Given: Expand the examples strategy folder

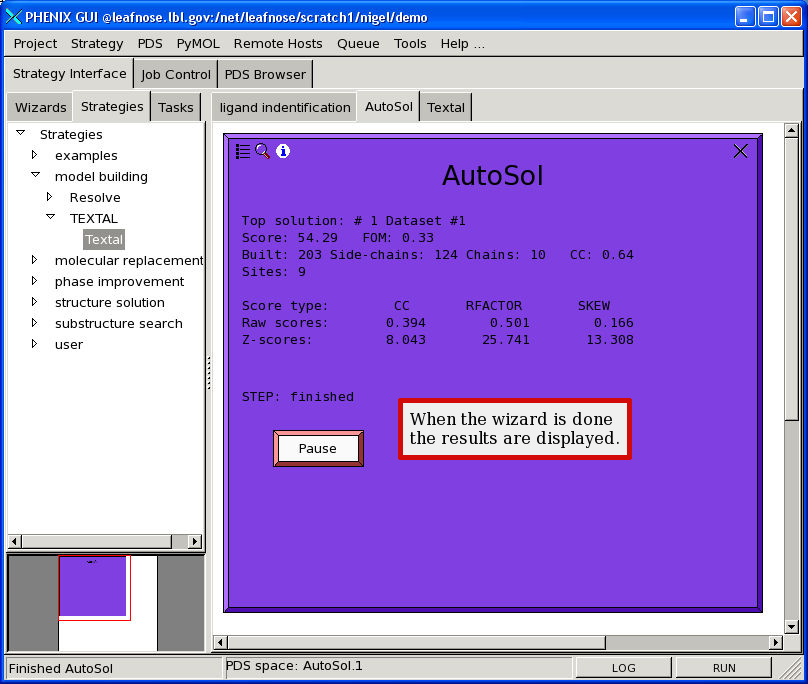Looking at the screenshot, I should (x=34, y=155).
